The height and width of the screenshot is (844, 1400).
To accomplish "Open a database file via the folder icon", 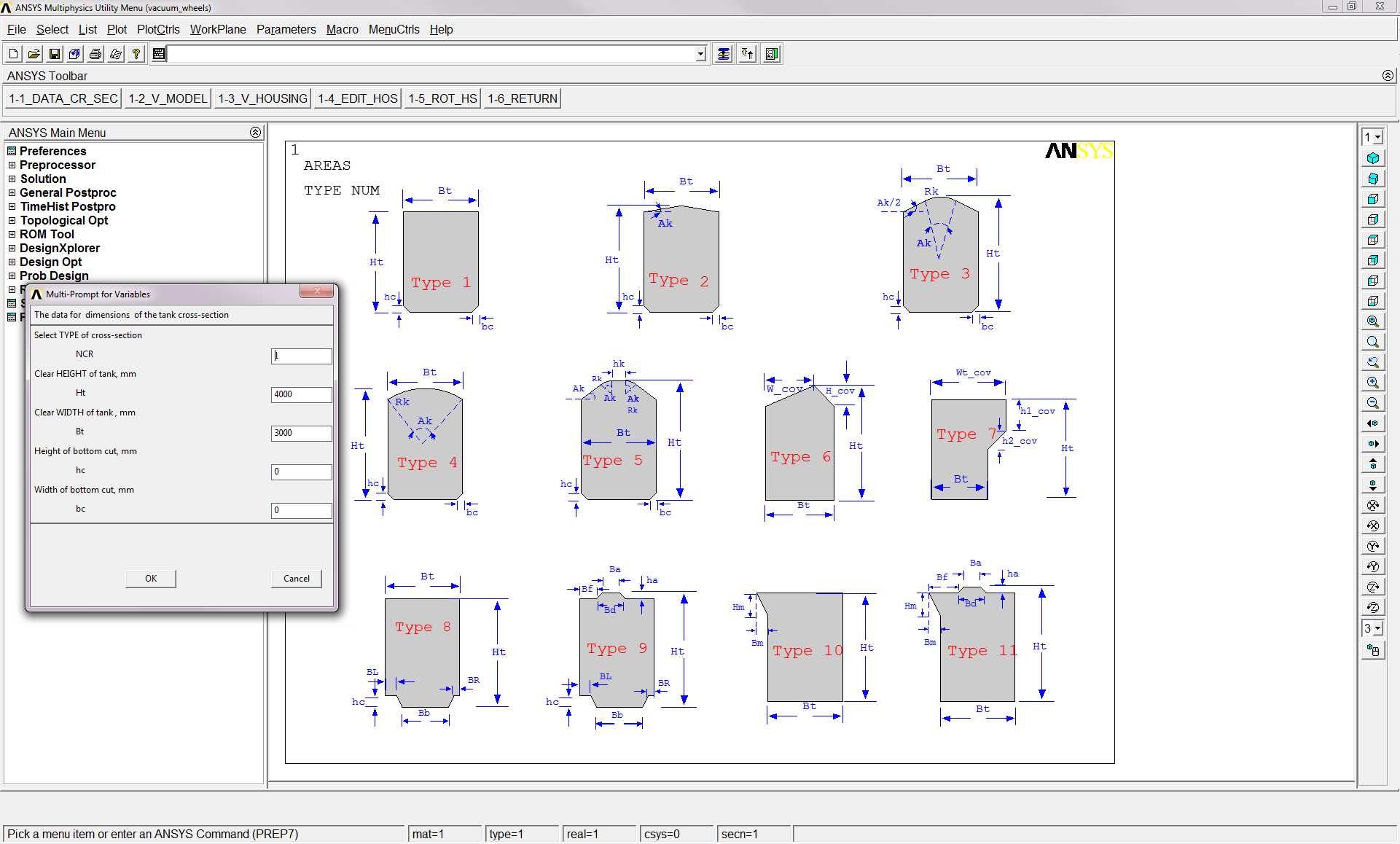I will click(34, 54).
